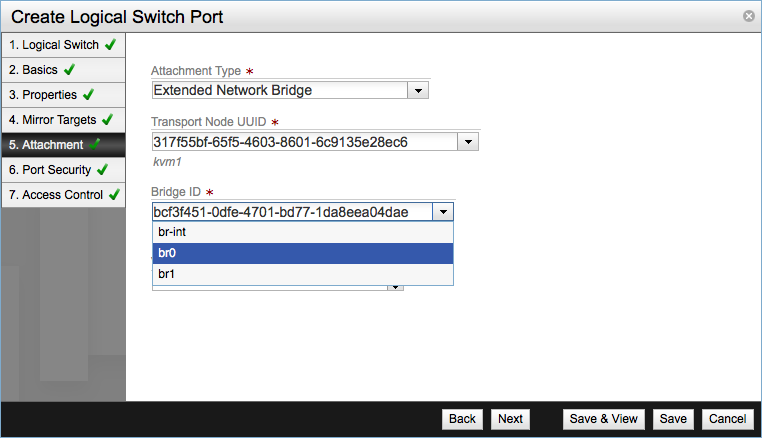This screenshot has width=762, height=438.
Task: Open the Access Control step
Action: pos(62,195)
